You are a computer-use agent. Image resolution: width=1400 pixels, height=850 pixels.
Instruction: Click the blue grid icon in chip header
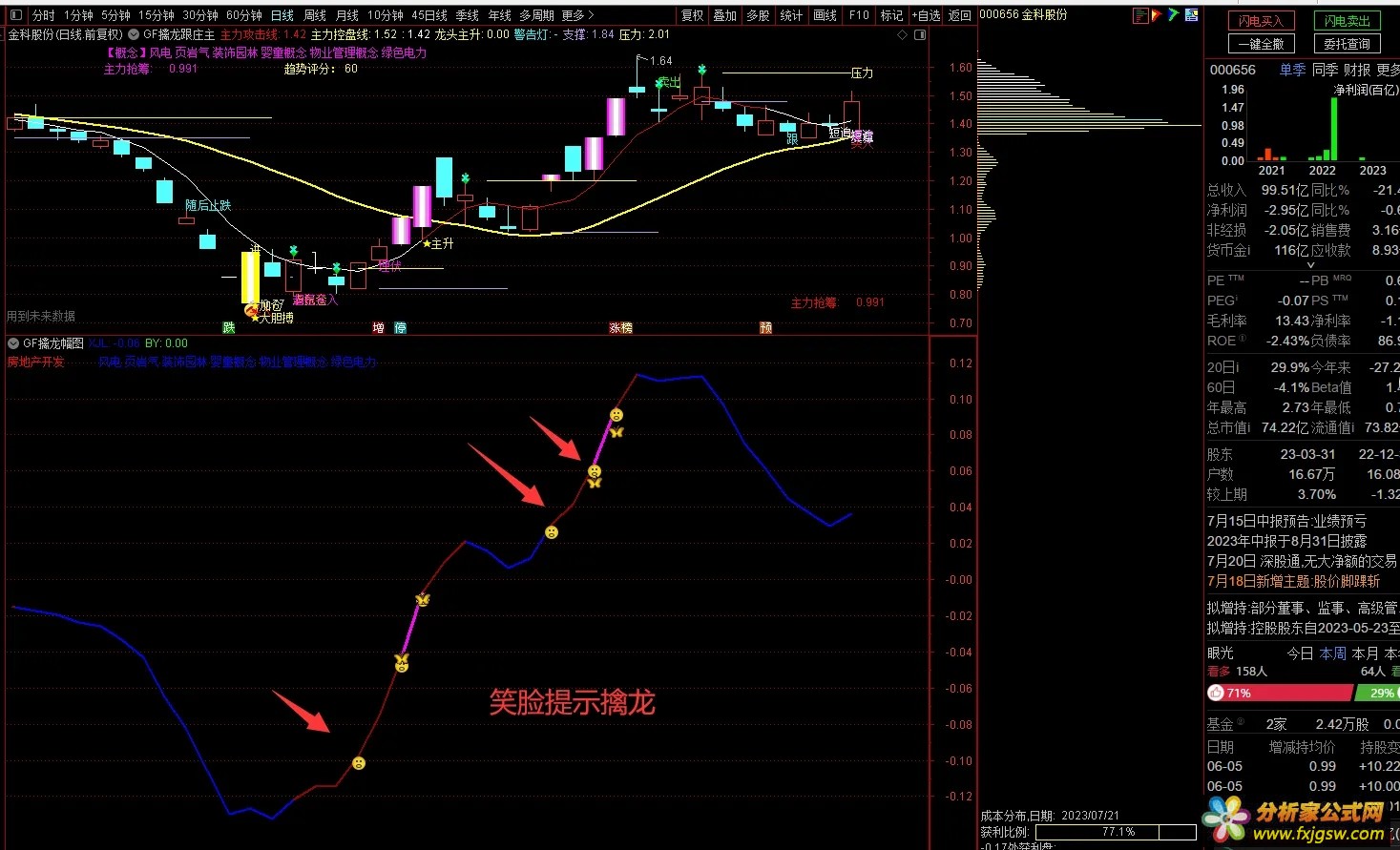pyautogui.click(x=1191, y=15)
